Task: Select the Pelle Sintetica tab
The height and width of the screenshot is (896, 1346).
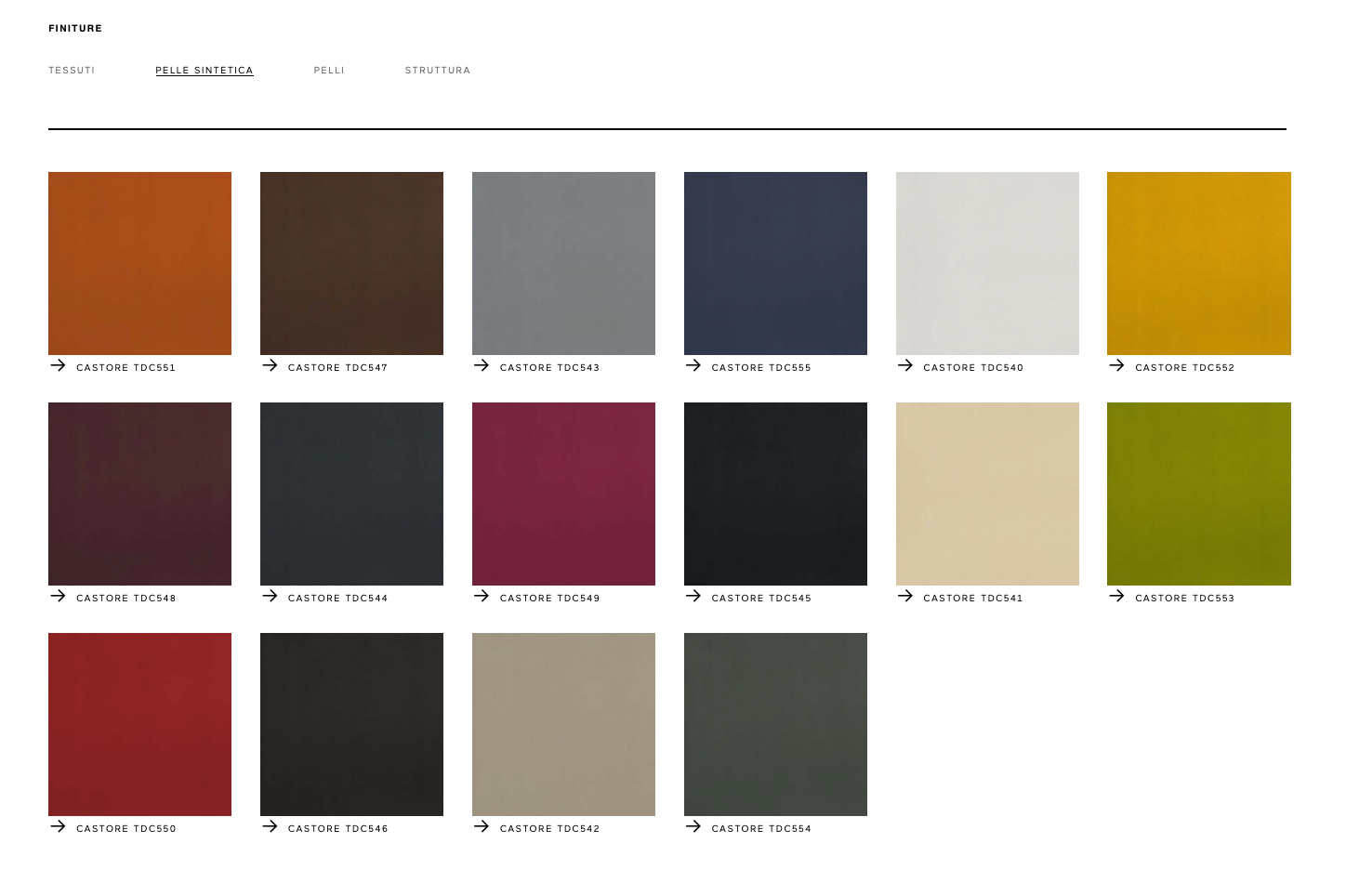Action: [x=205, y=71]
